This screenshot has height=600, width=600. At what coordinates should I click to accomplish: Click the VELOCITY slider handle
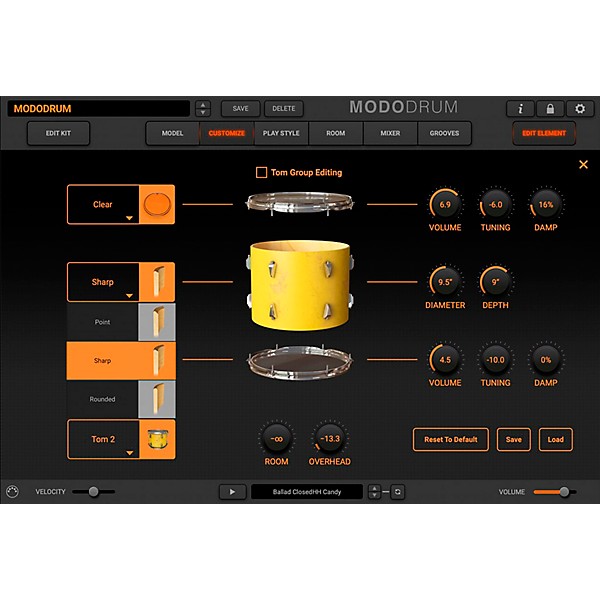[93, 492]
